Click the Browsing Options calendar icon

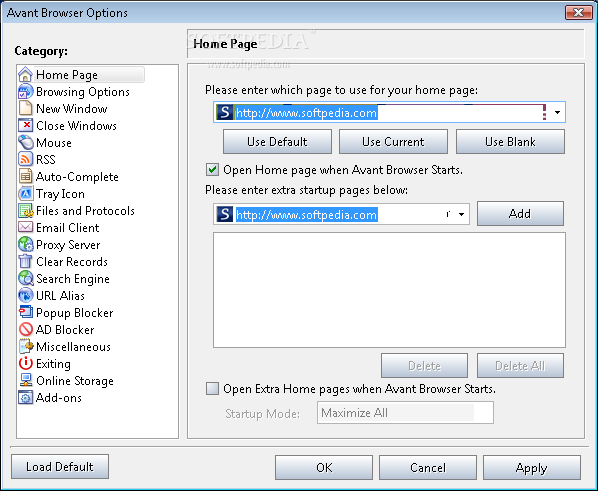(26, 92)
